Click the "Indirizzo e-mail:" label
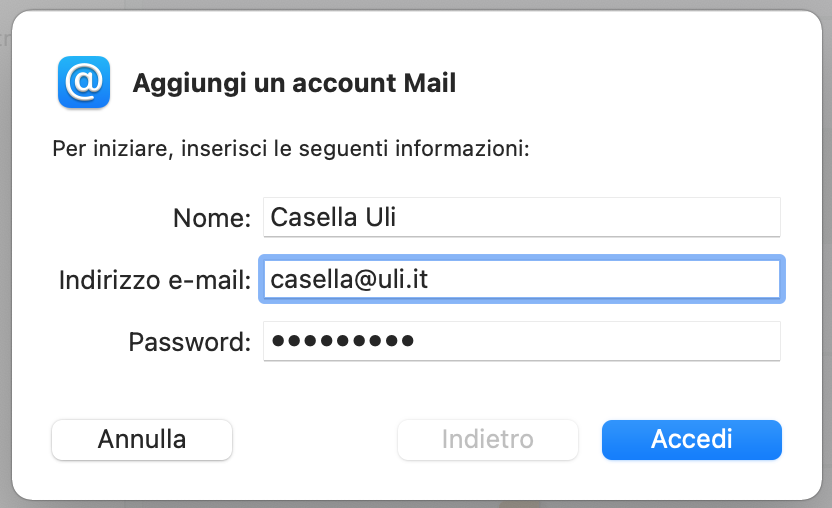This screenshot has width=832, height=508. pos(155,280)
